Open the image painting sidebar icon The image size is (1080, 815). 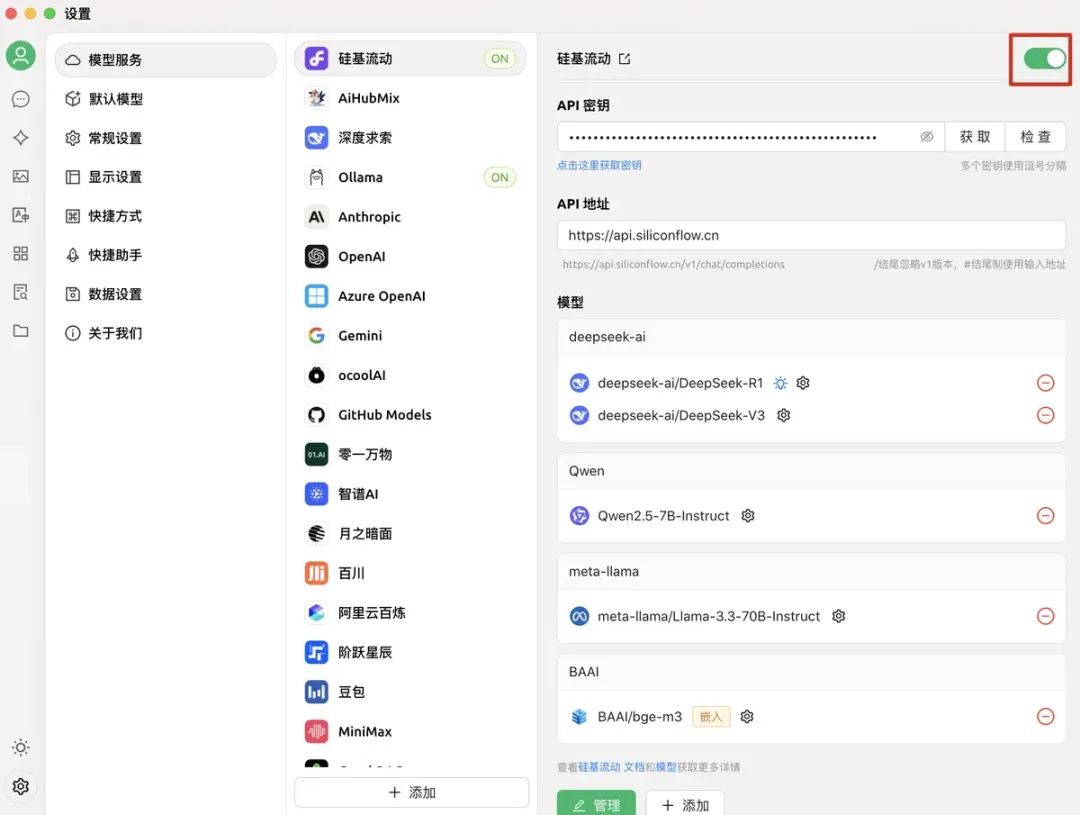click(21, 176)
